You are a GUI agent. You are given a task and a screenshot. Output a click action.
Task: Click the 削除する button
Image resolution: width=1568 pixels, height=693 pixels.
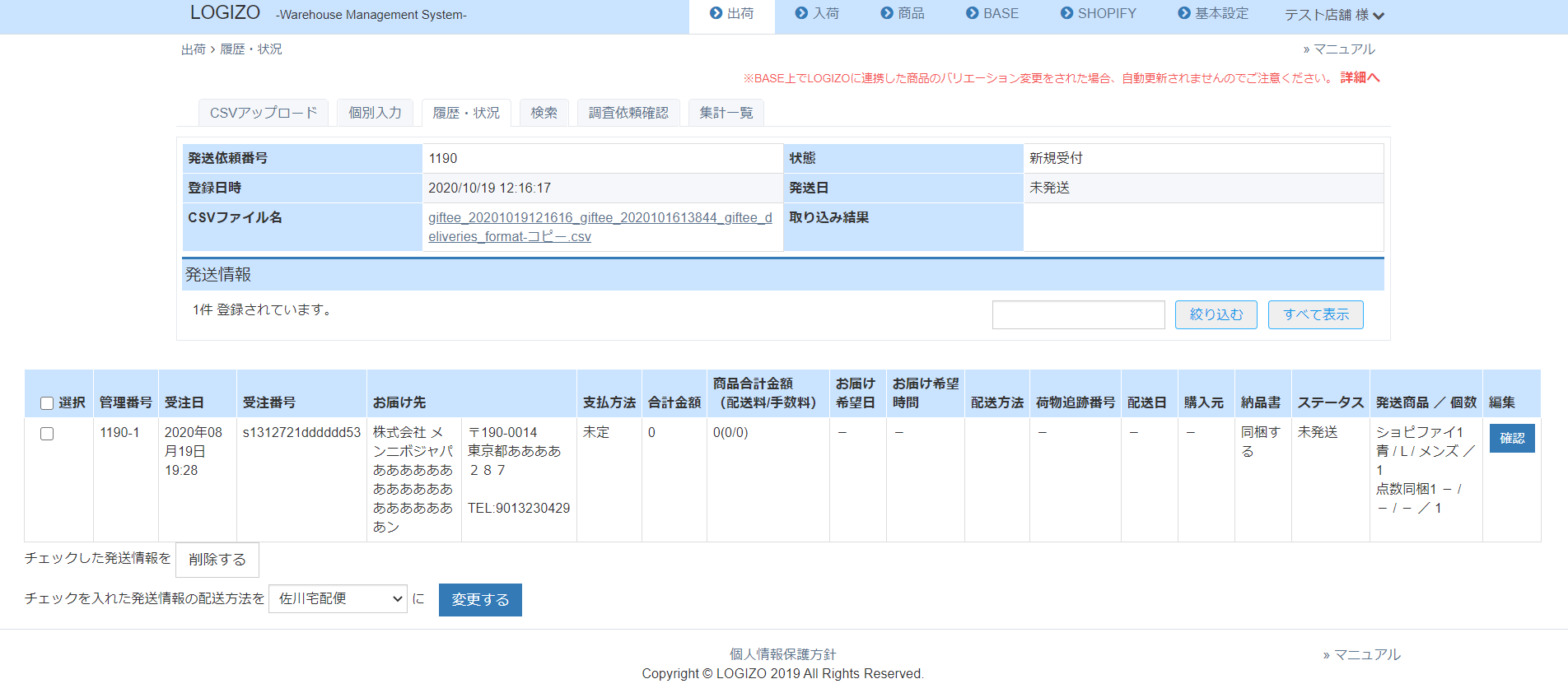pyautogui.click(x=217, y=560)
